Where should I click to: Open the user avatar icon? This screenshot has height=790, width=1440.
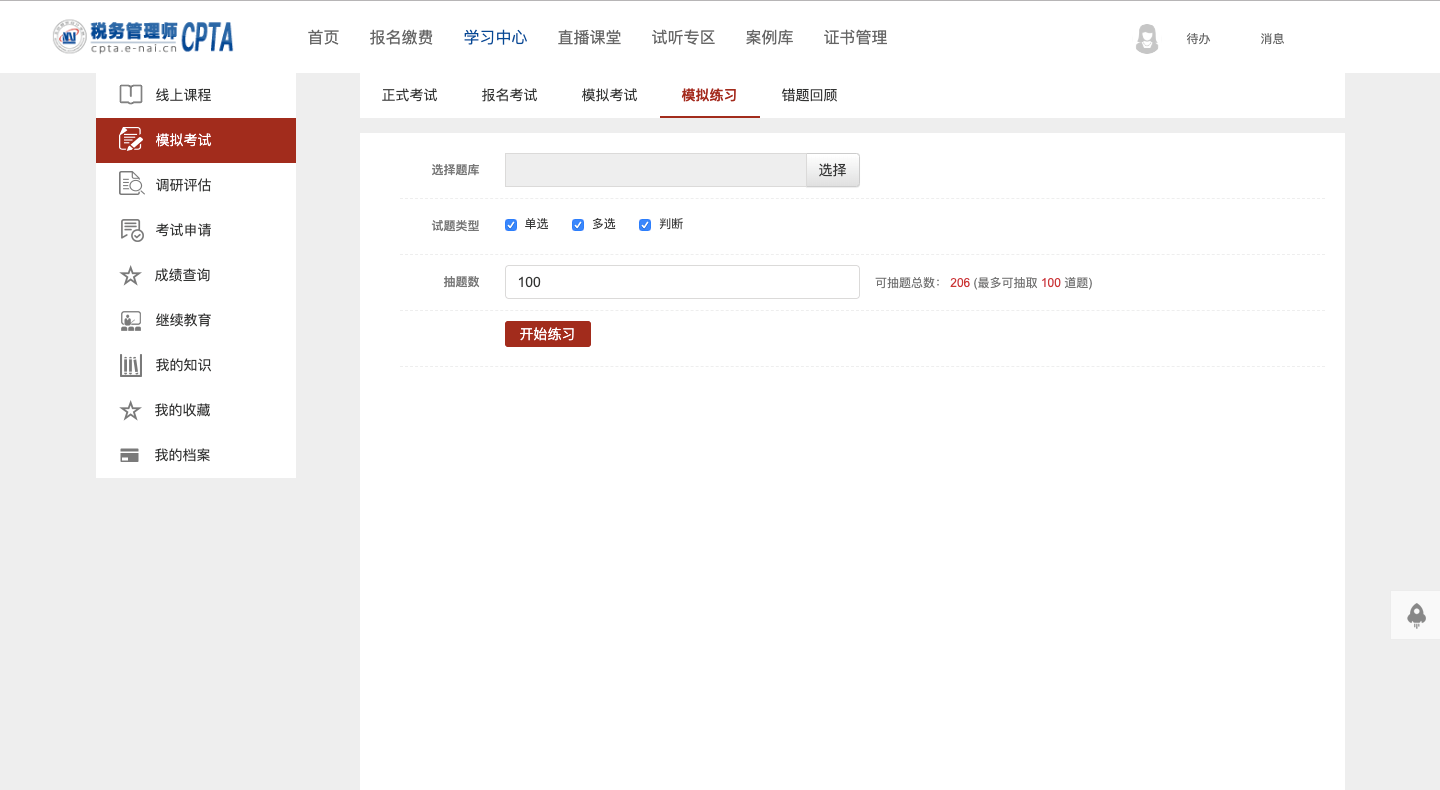[1147, 39]
